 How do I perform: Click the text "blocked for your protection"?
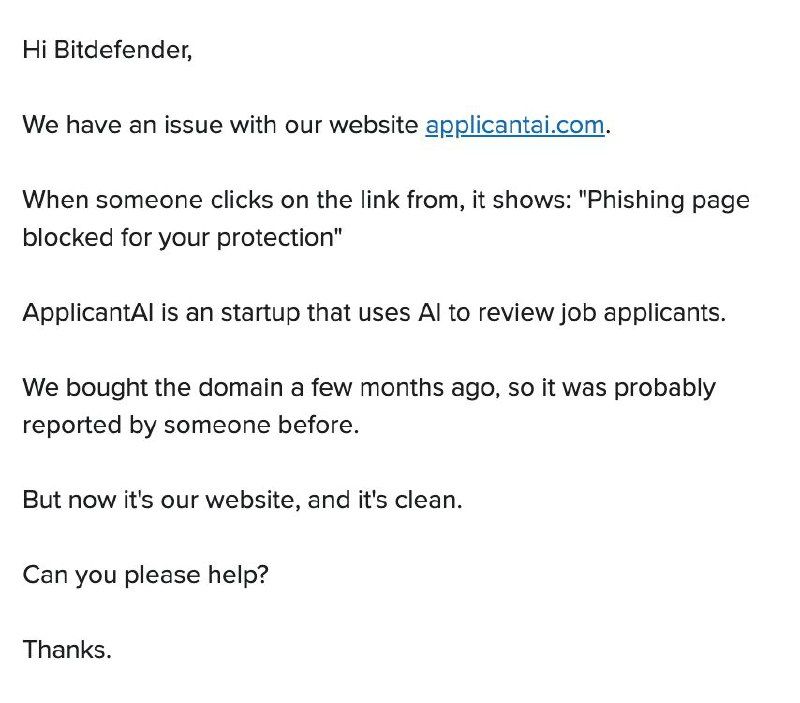coord(182,238)
